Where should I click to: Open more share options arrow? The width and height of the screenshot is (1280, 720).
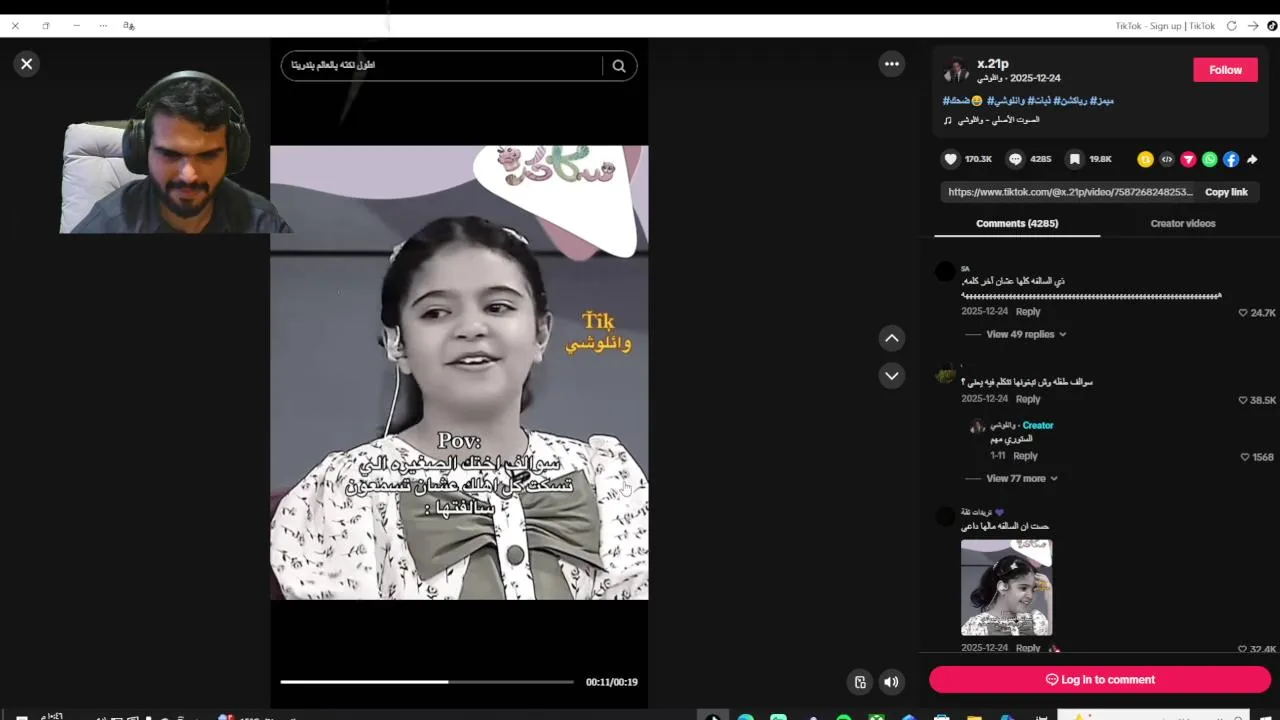tap(1252, 159)
